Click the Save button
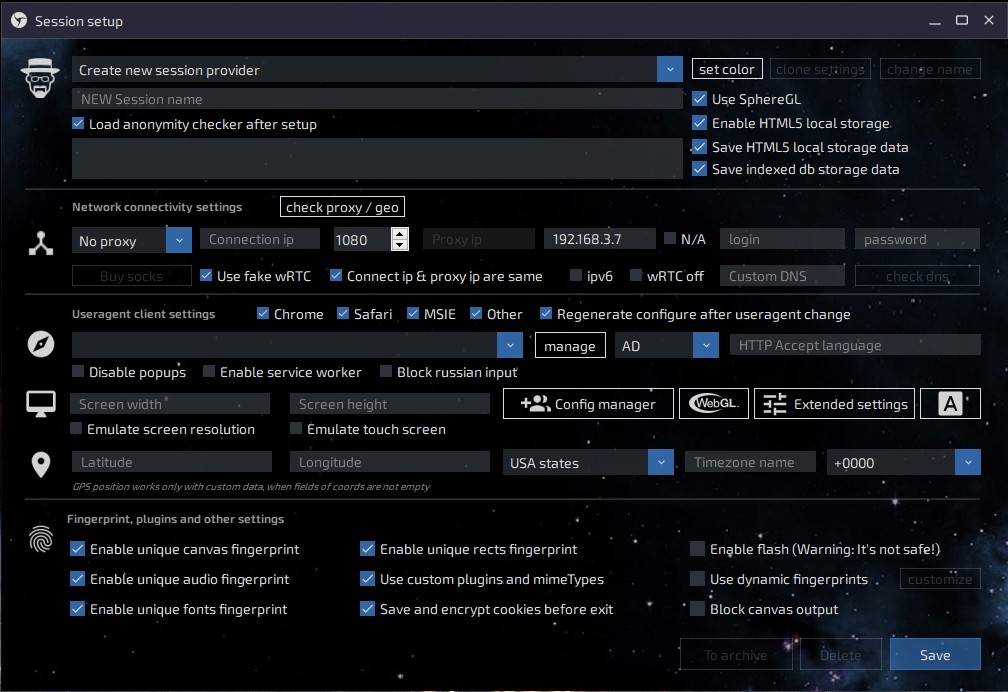1008x692 pixels. coord(935,655)
